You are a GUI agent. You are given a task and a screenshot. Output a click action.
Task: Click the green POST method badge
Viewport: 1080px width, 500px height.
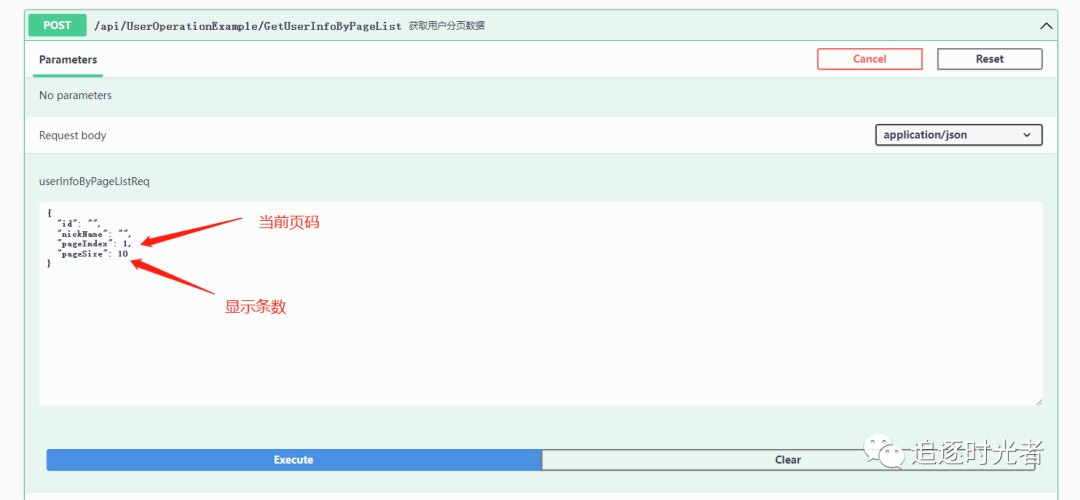click(57, 26)
